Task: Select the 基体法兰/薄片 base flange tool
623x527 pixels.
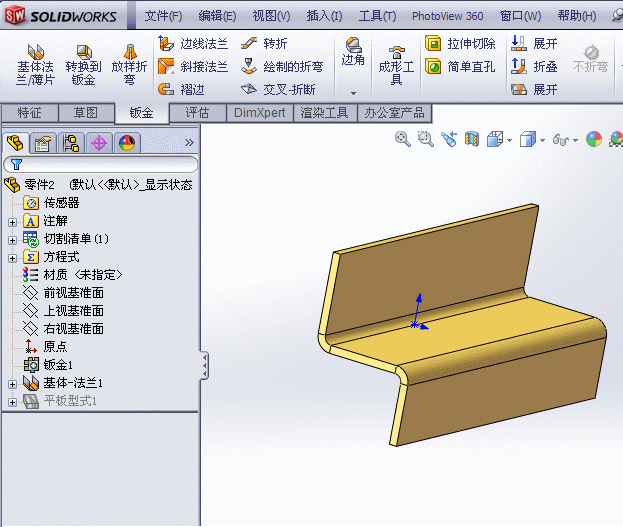Action: [35, 65]
